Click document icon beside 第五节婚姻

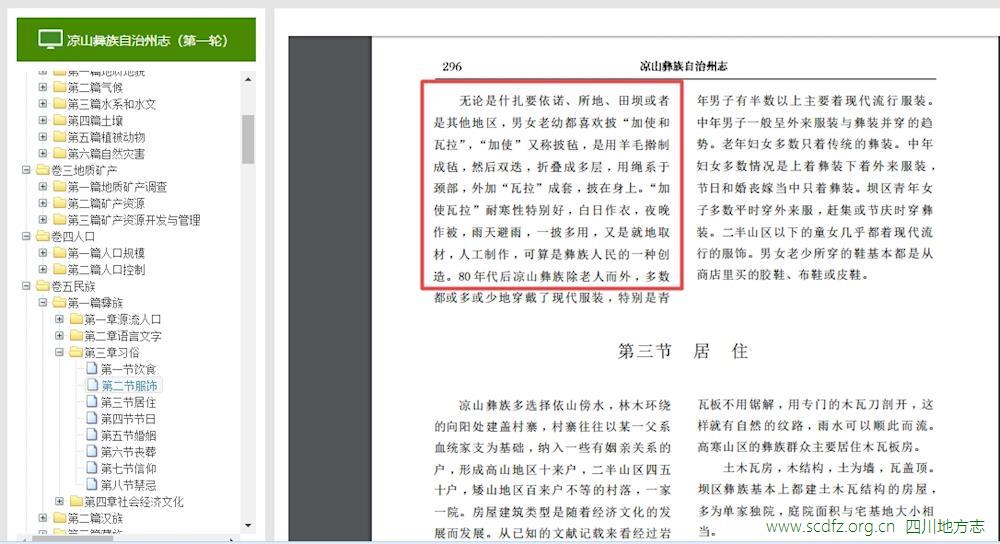(x=92, y=435)
